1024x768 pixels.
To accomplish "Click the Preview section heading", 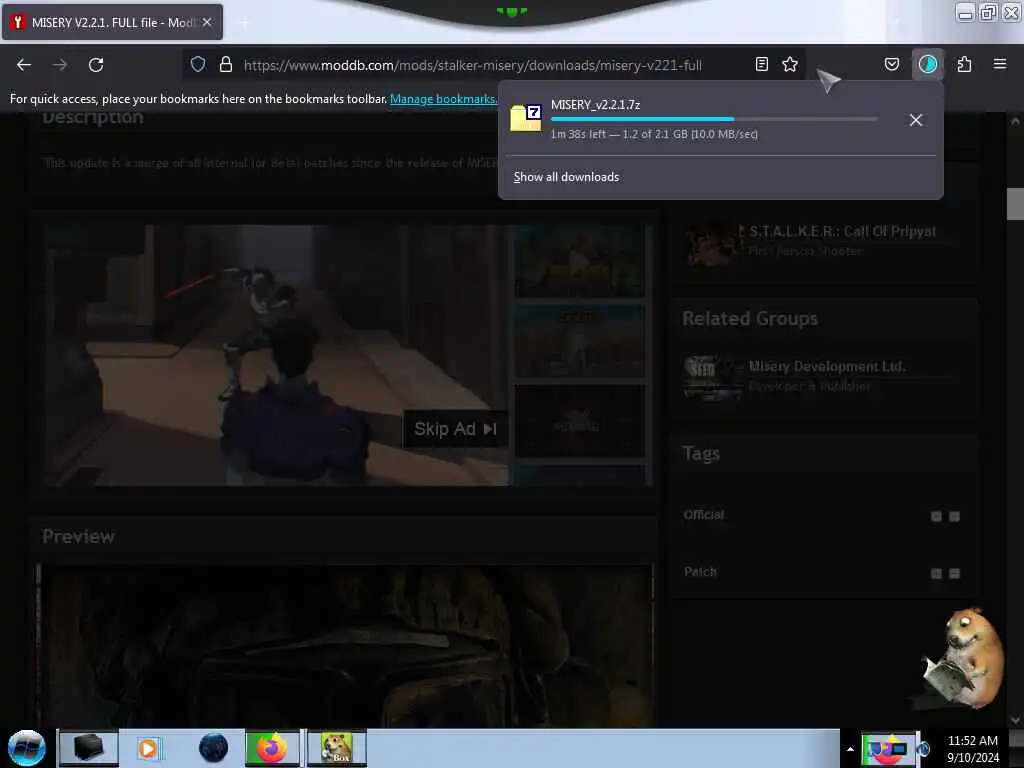I will tap(78, 536).
